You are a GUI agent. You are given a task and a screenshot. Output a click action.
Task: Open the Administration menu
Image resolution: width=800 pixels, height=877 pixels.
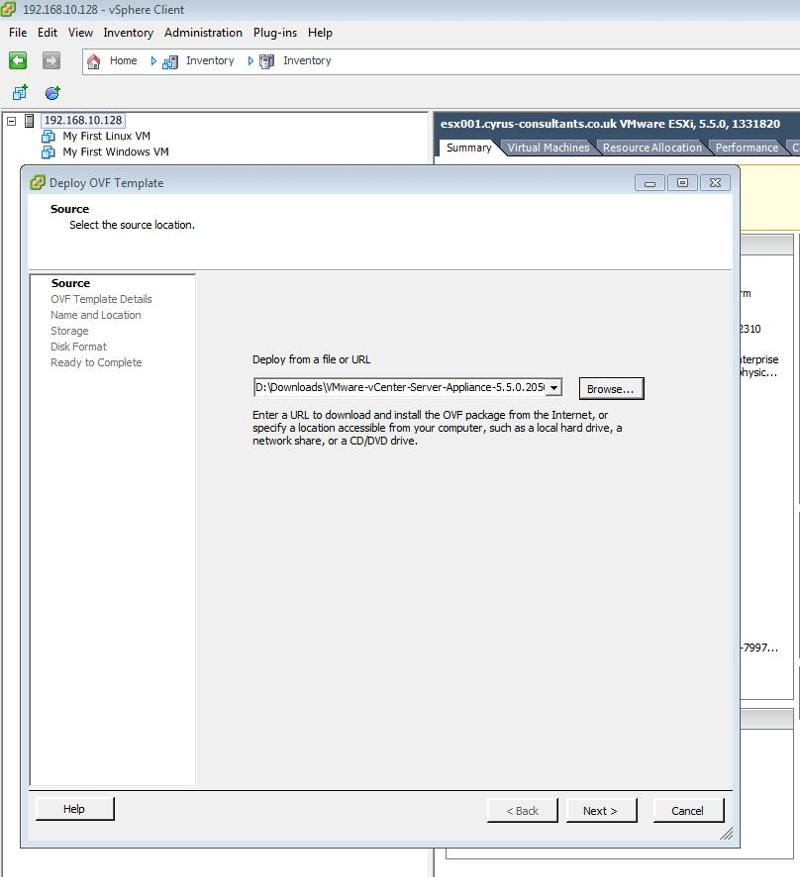click(x=203, y=32)
